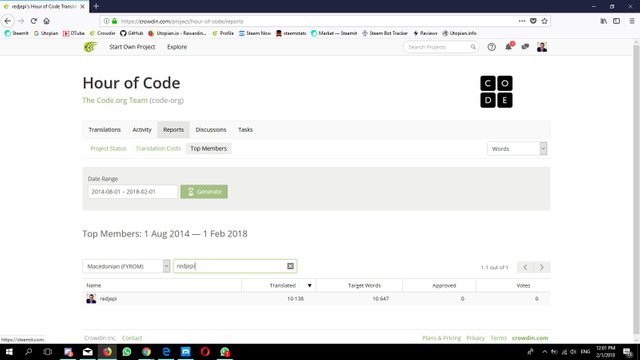Open Start Own Project link
Screen dimensions: 640x360
(132, 47)
